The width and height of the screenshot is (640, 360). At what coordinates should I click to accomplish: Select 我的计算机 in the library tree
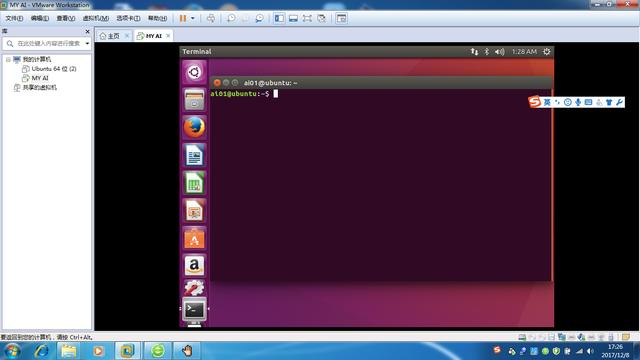37,60
